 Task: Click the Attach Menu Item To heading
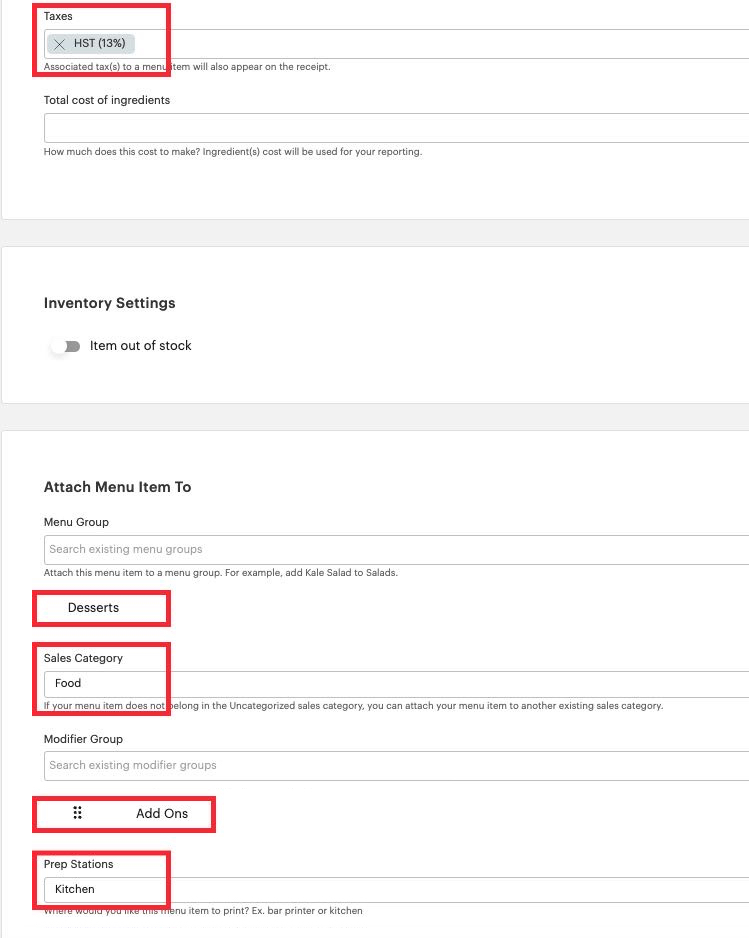[117, 487]
